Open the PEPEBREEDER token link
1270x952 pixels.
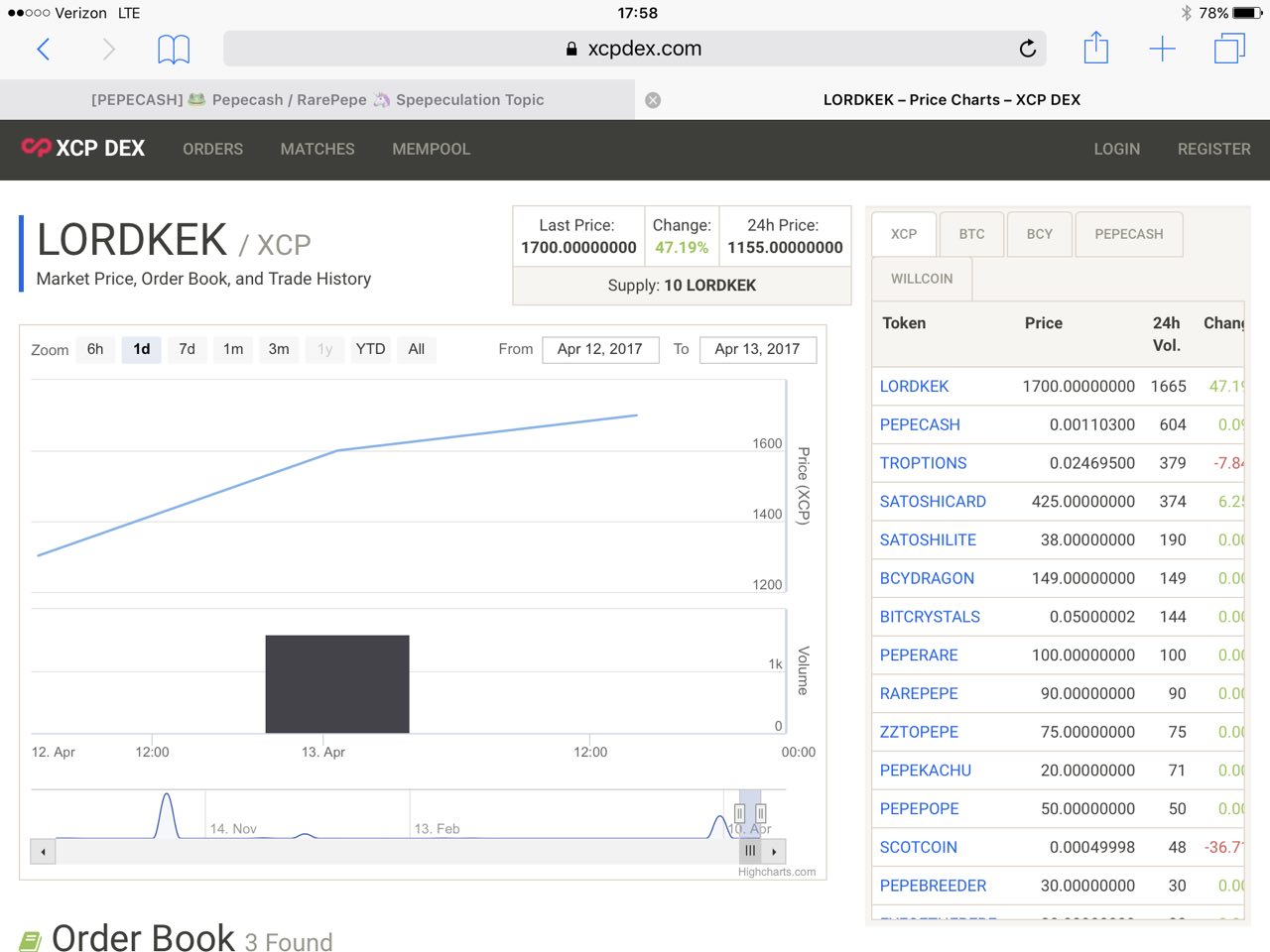click(x=933, y=886)
